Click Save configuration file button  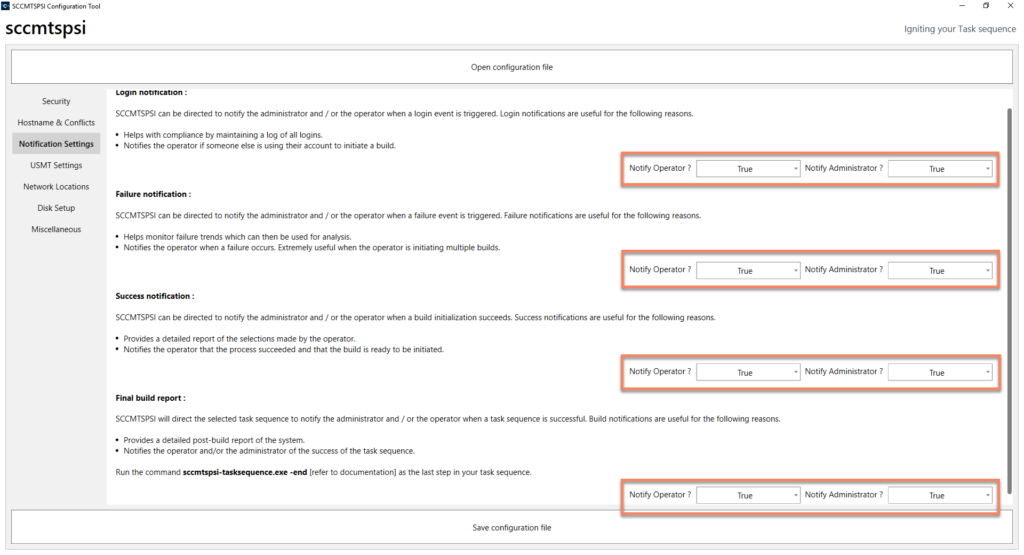pyautogui.click(x=511, y=527)
